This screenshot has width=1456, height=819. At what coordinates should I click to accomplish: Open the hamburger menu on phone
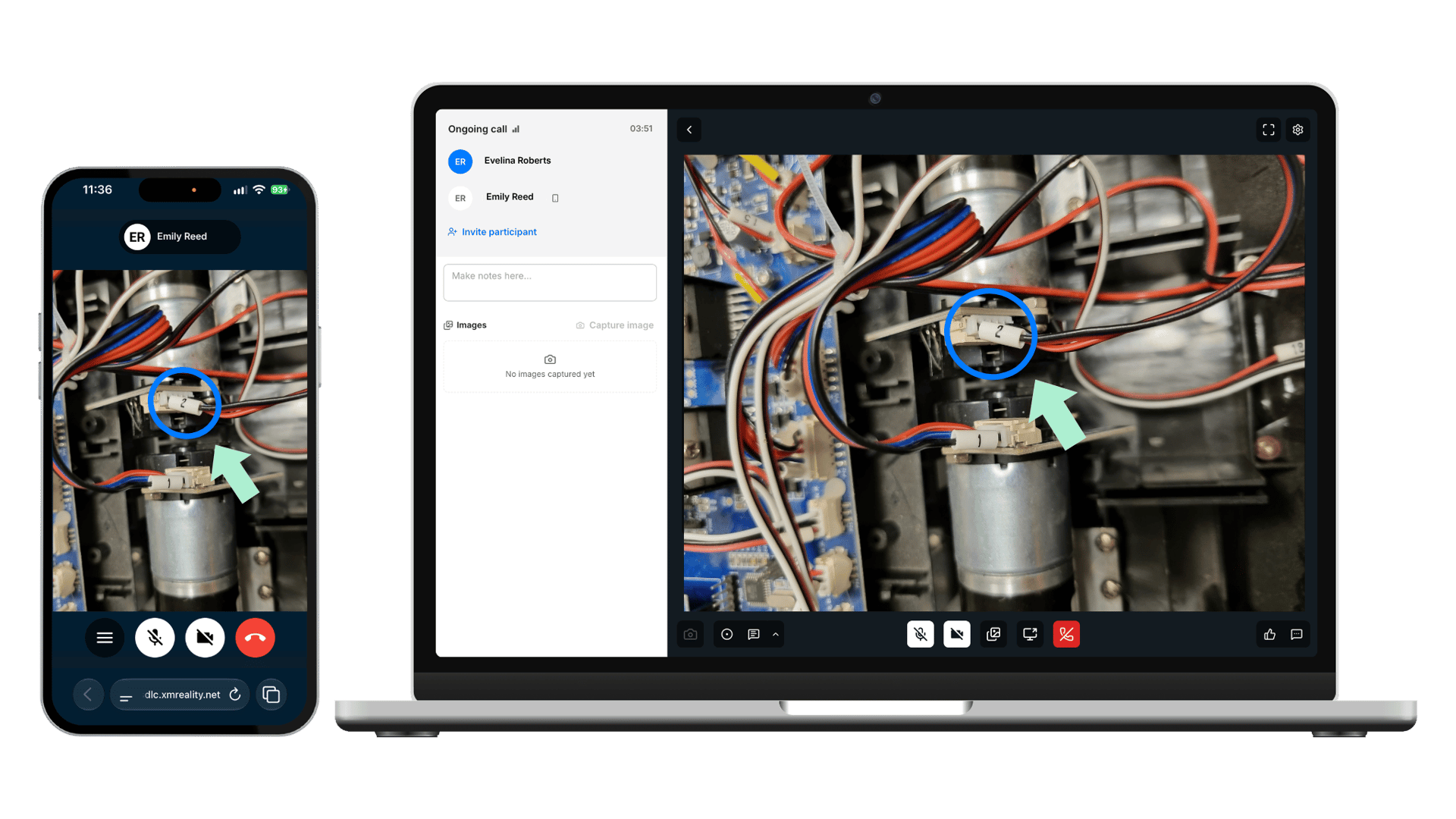click(x=105, y=638)
